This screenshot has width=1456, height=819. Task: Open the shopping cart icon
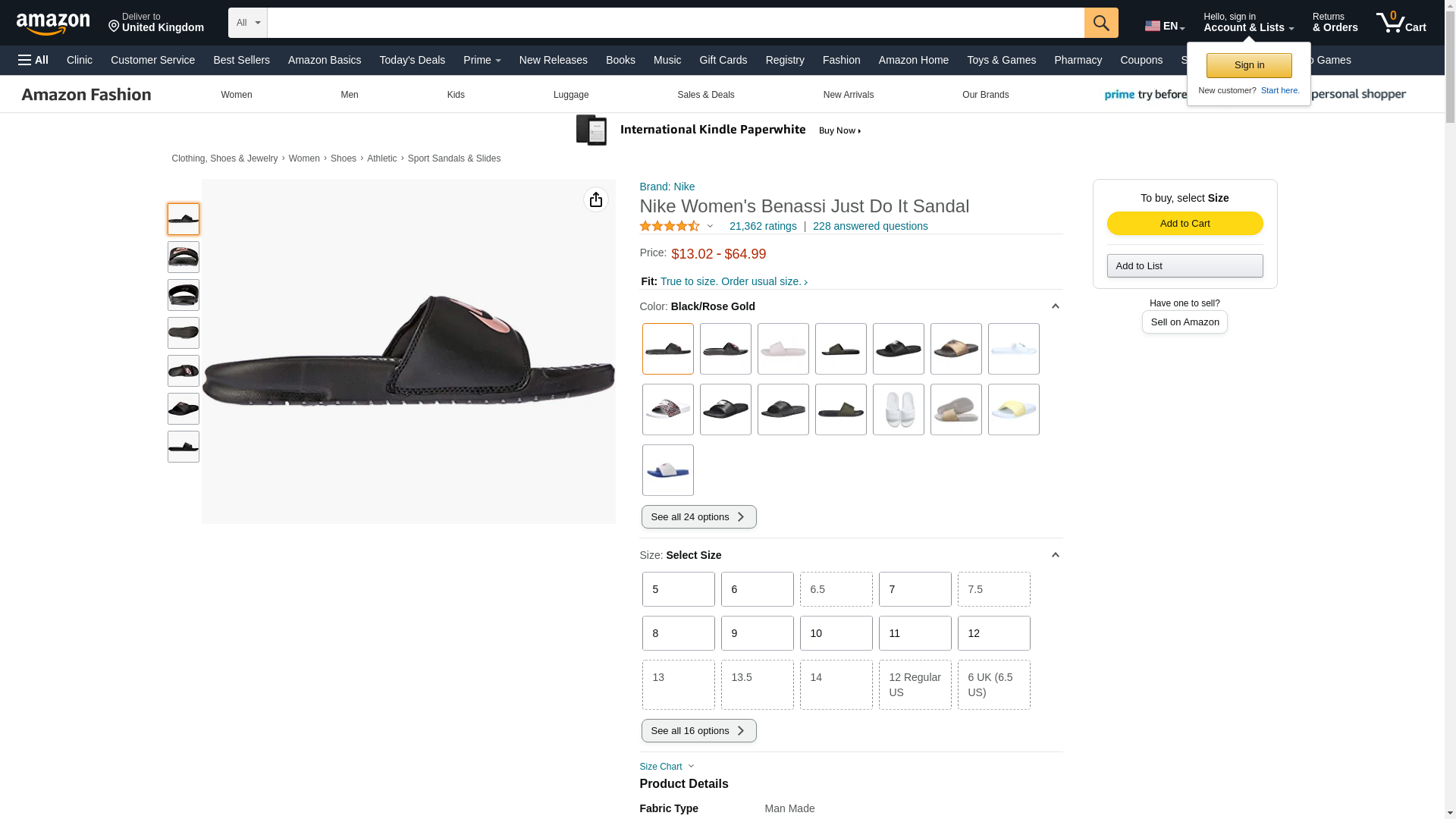(1401, 23)
